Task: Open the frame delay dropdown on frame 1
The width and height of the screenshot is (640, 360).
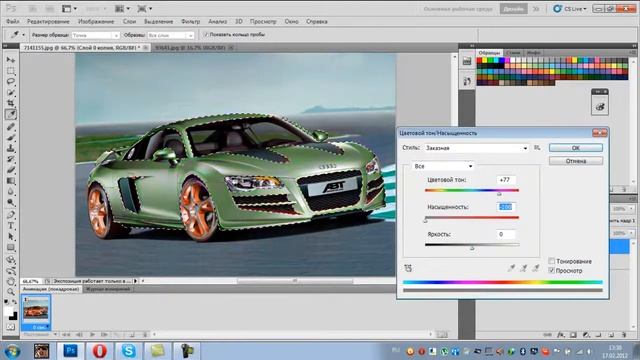Action: point(40,327)
